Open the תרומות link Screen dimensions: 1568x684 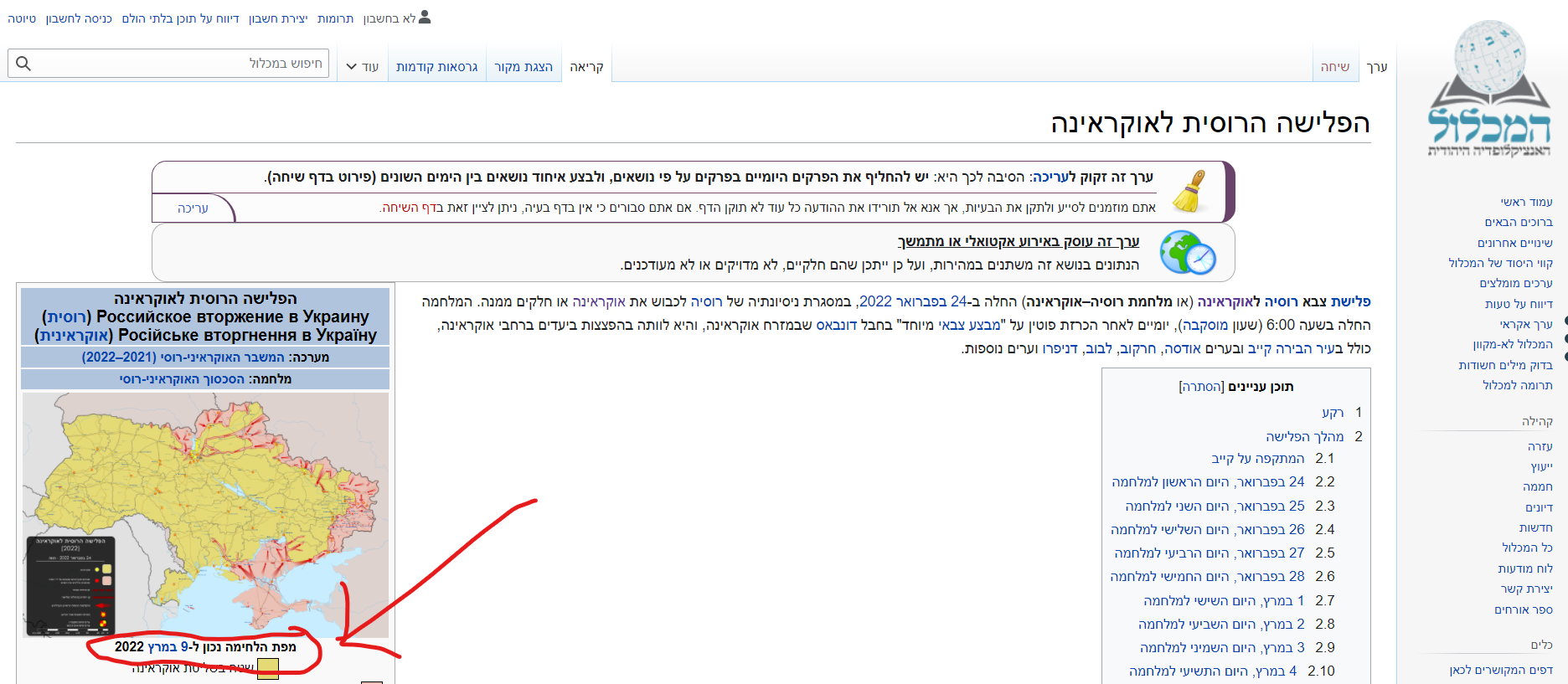click(x=335, y=18)
